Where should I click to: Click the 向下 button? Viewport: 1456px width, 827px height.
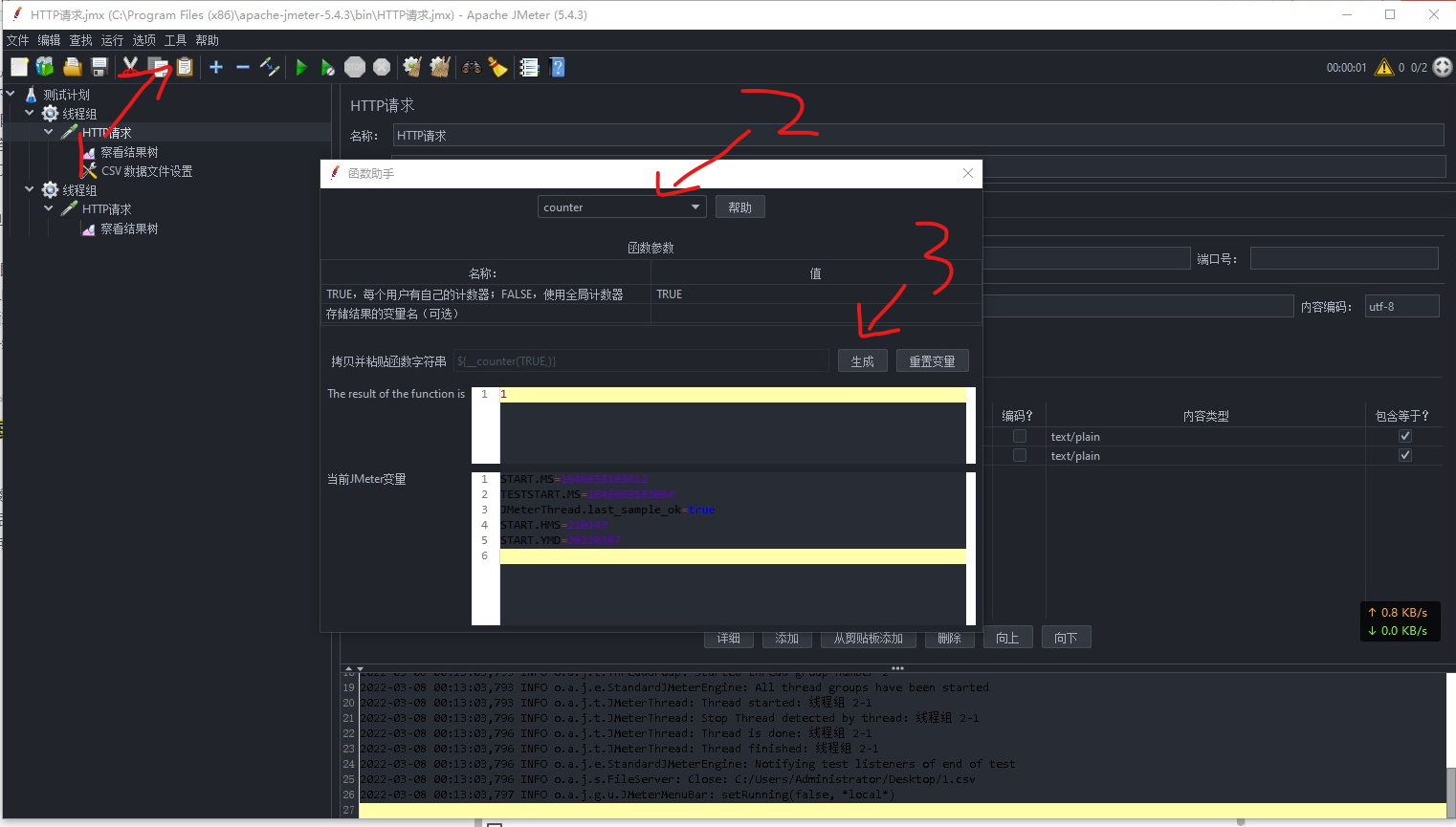click(1066, 638)
